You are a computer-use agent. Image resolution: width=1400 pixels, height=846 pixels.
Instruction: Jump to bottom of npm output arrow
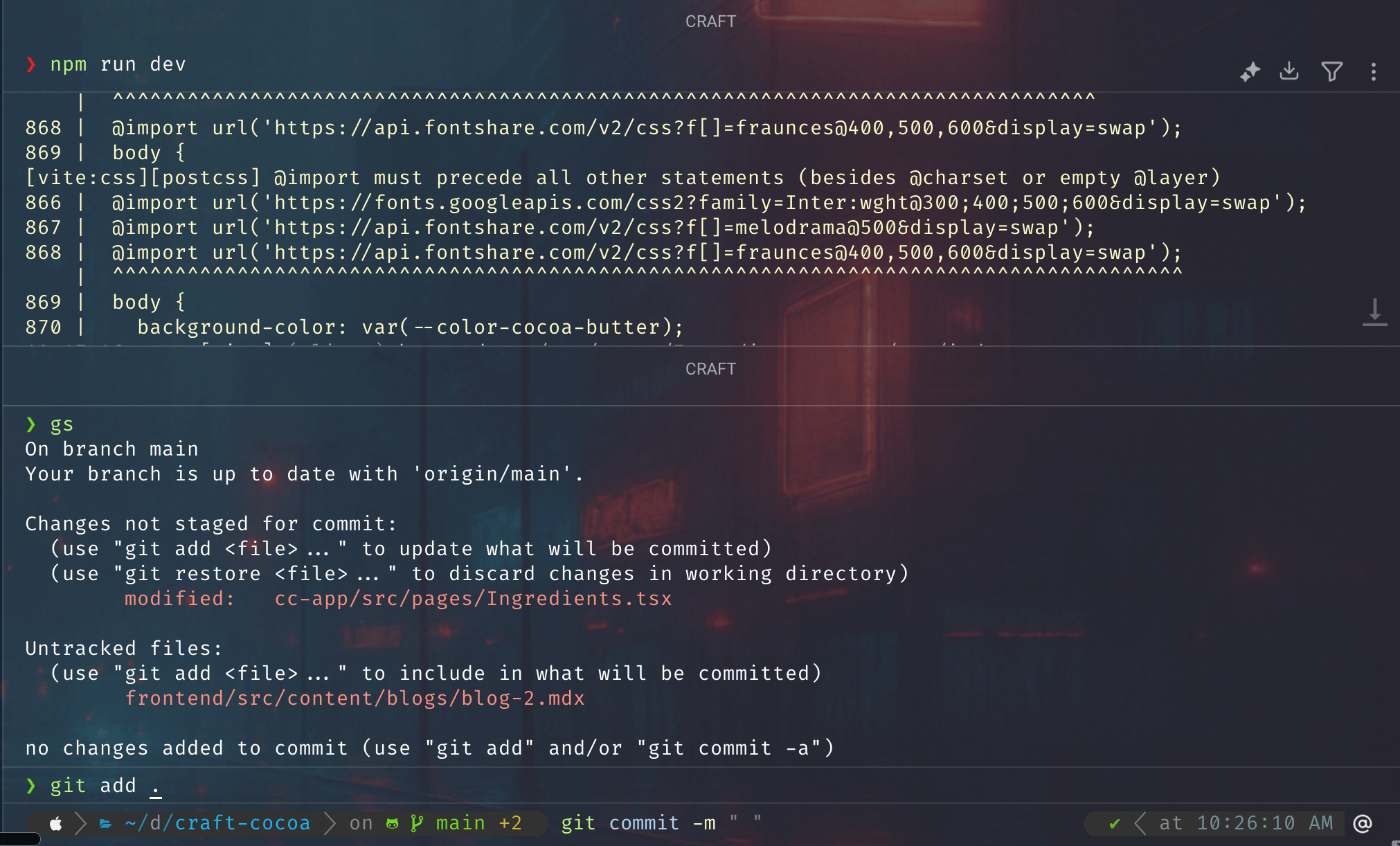click(1374, 312)
